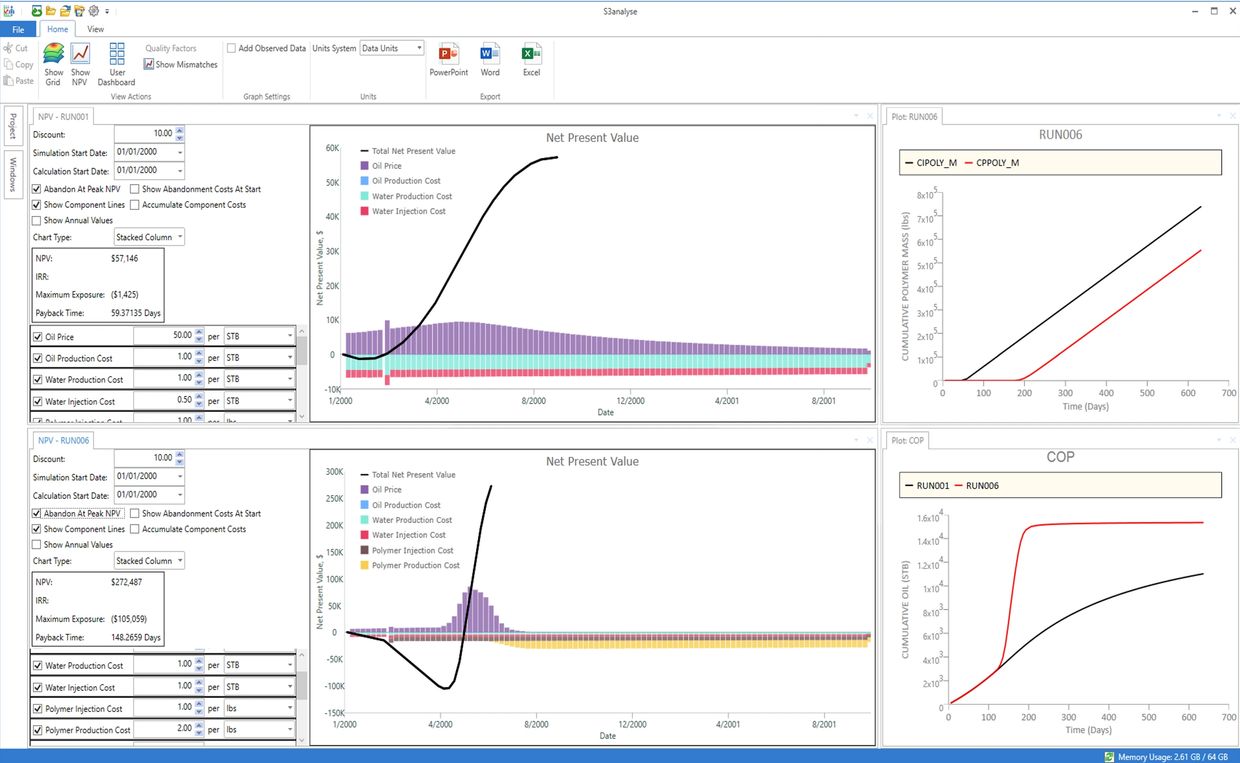Open the User Dashboard
The width and height of the screenshot is (1240, 763).
[117, 56]
